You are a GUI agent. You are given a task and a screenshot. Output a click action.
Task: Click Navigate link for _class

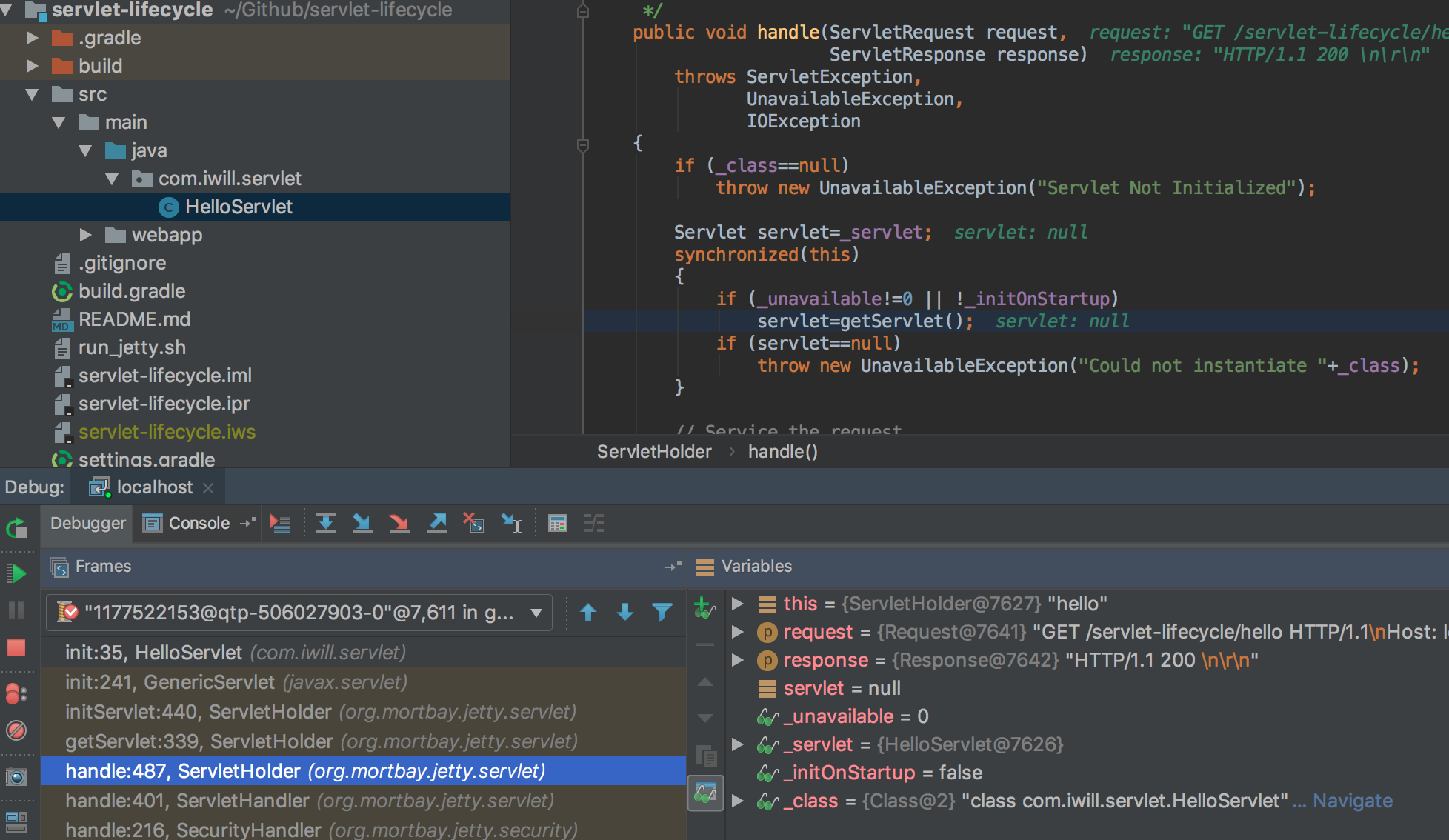[x=1352, y=801]
